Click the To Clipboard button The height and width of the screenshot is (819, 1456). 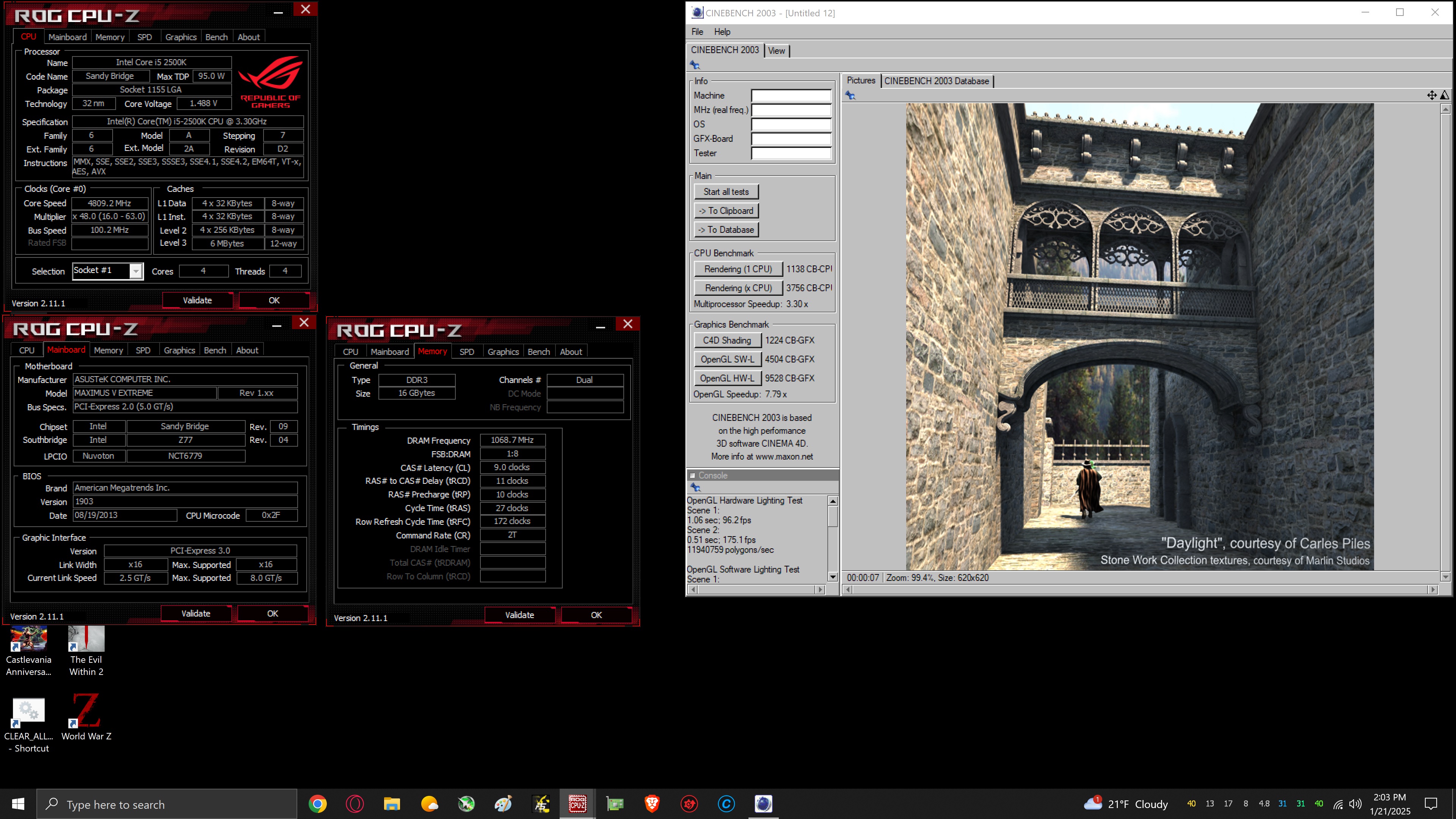[x=726, y=211]
